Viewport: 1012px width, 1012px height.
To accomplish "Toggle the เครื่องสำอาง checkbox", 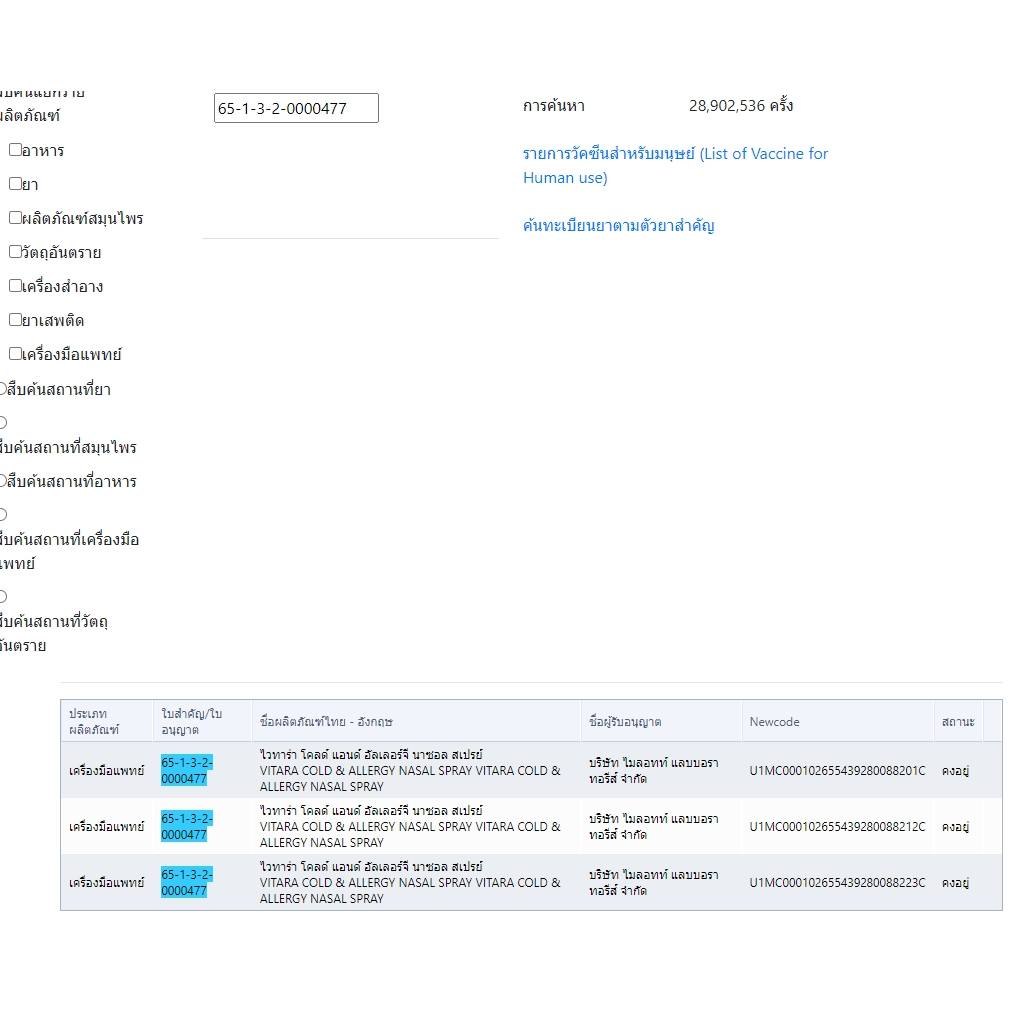I will point(15,286).
